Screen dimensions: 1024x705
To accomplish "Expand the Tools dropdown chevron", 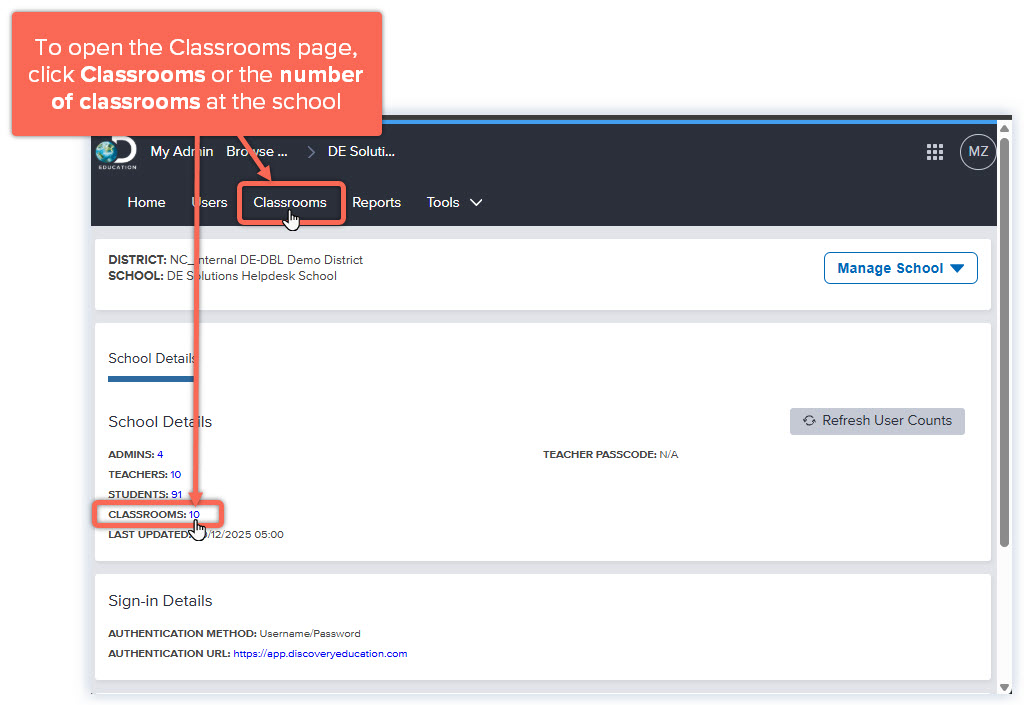I will click(x=477, y=202).
